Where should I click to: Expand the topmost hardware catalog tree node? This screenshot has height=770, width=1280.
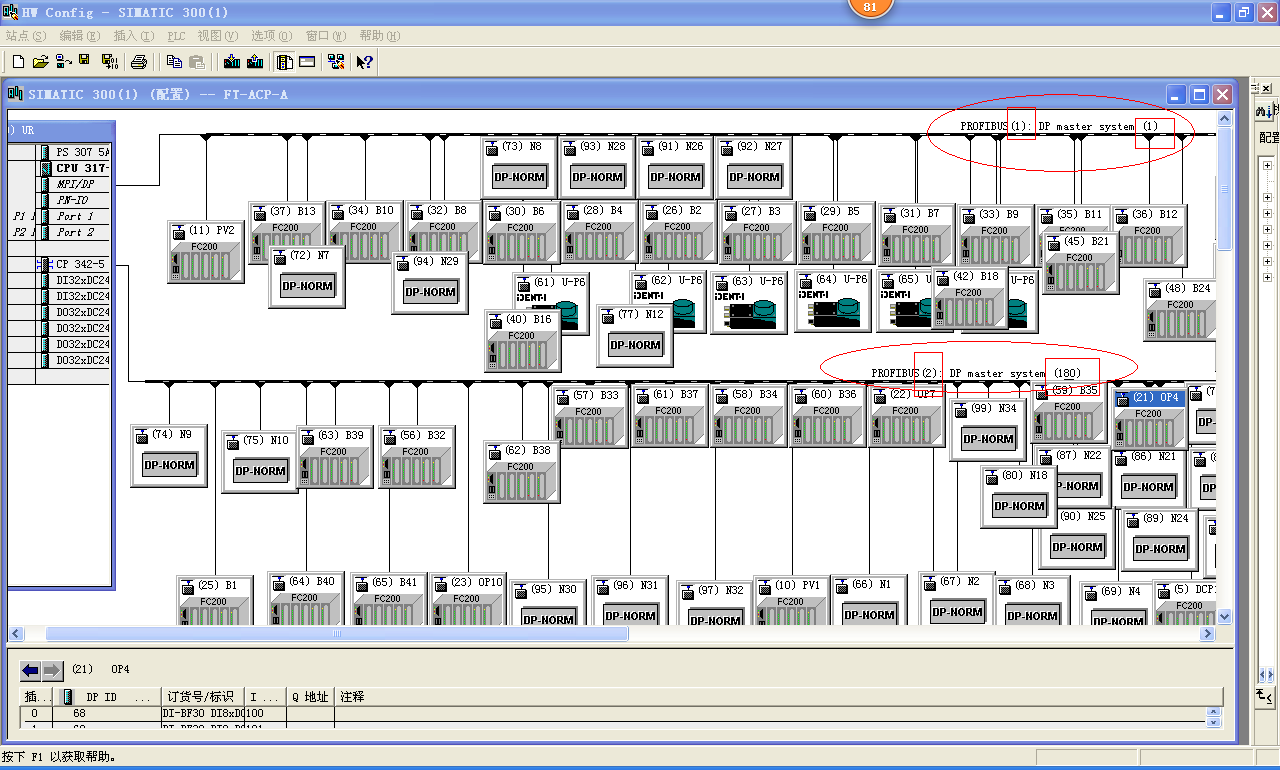(1267, 166)
